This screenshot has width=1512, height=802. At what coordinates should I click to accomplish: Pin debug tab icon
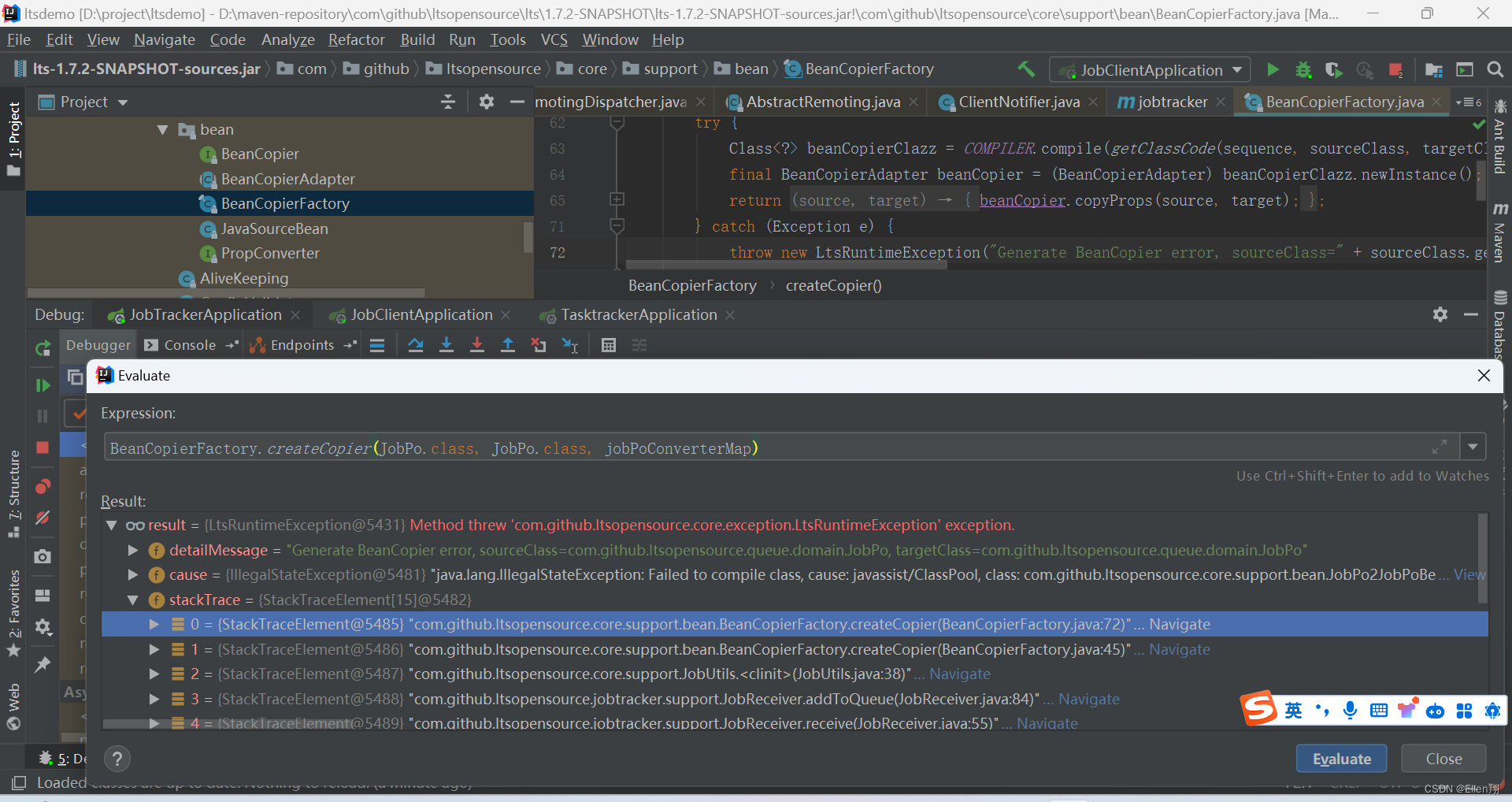pos(43,665)
